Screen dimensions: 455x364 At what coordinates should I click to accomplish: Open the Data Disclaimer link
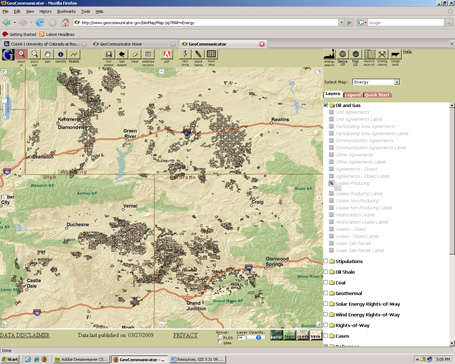pos(25,335)
